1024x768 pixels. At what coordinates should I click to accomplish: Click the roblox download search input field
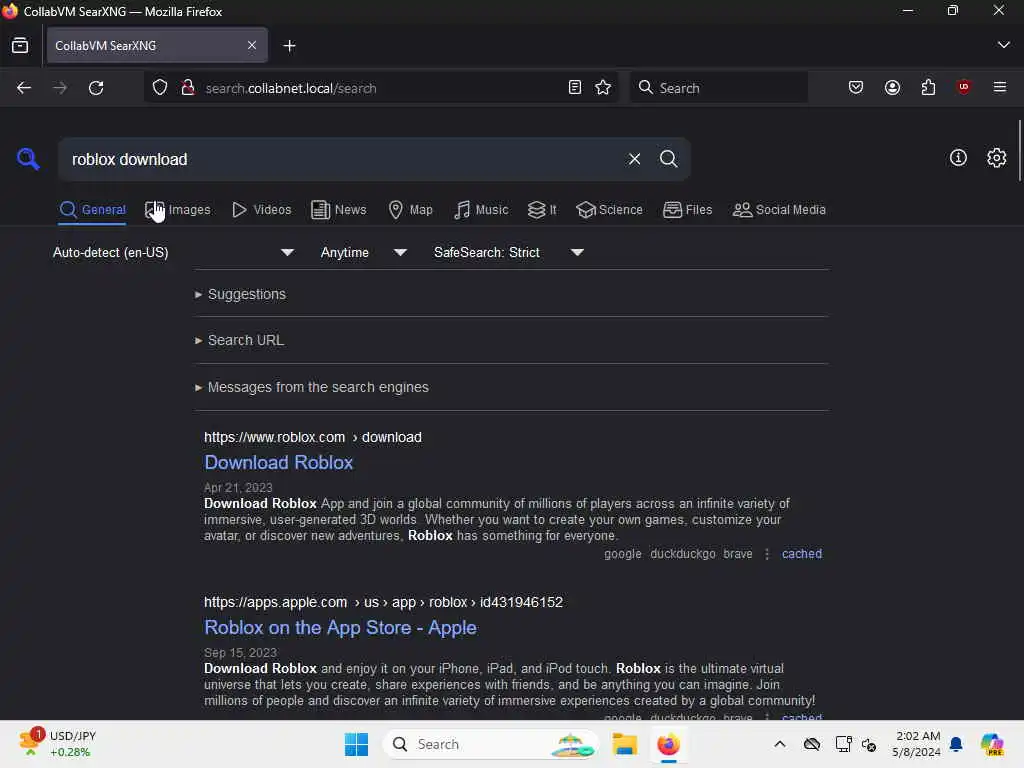(x=343, y=159)
